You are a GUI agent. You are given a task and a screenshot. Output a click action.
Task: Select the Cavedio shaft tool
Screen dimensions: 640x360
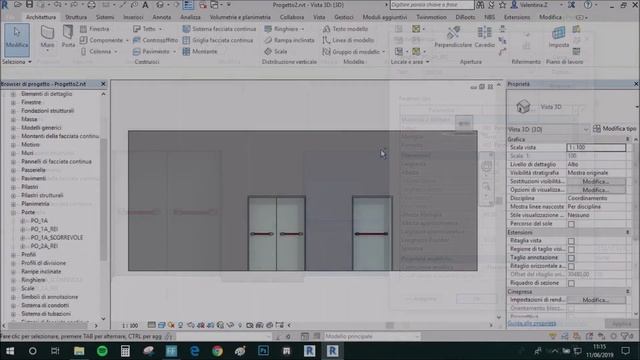484,37
